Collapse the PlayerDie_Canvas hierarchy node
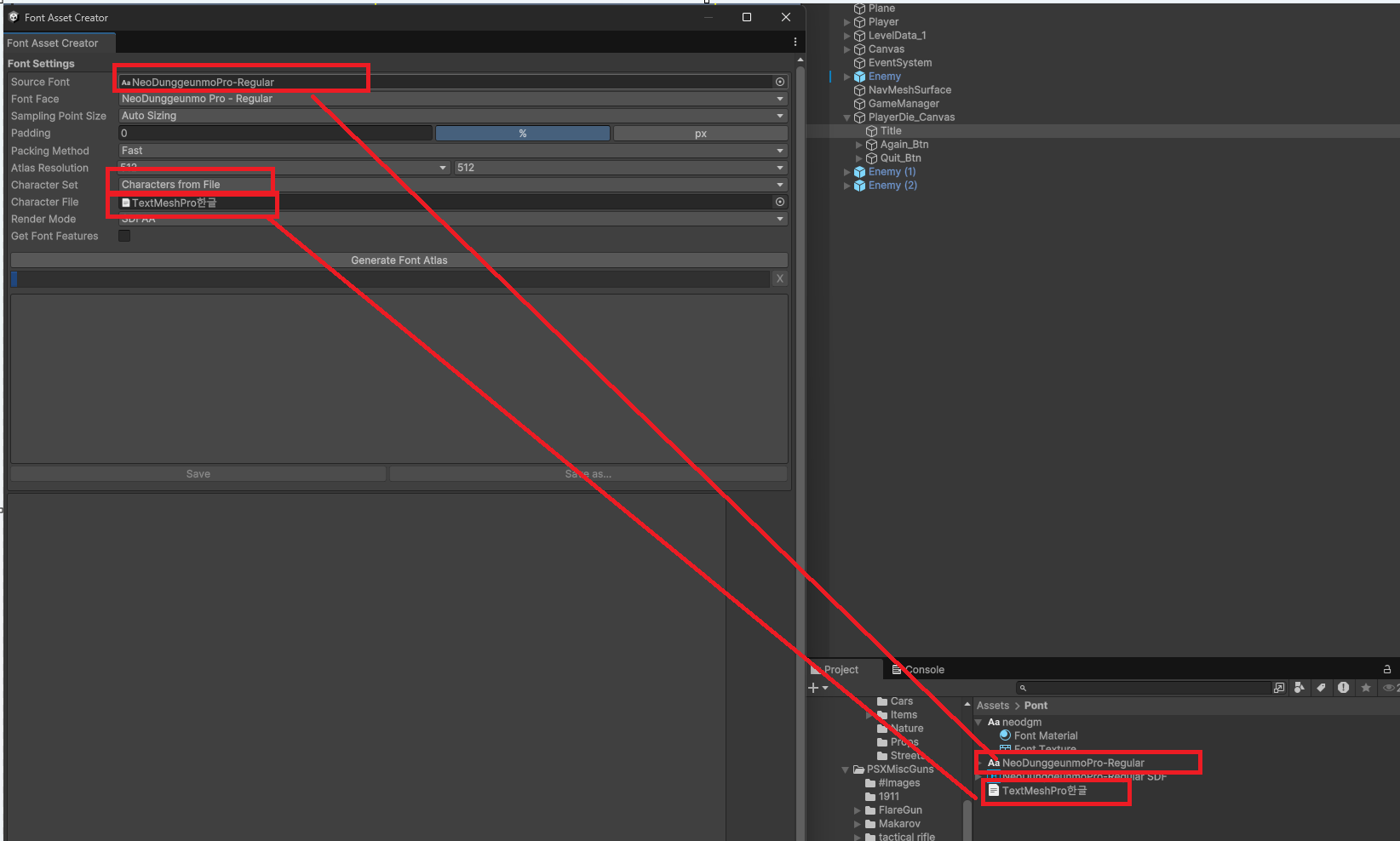Image resolution: width=1400 pixels, height=841 pixels. pos(846,117)
